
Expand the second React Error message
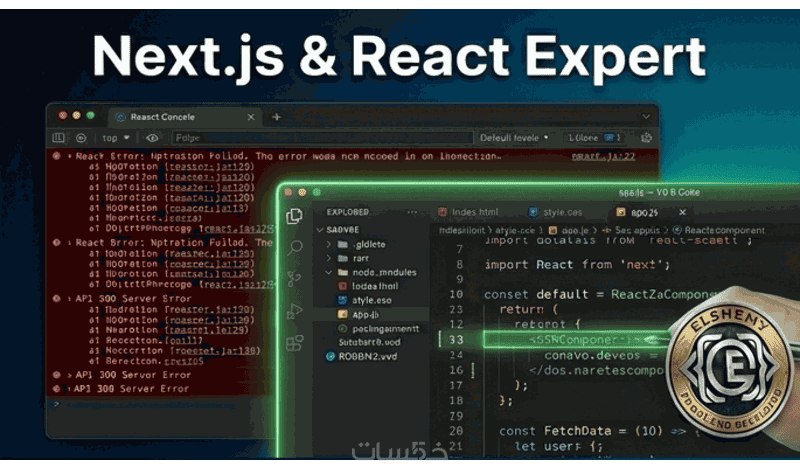(69, 243)
